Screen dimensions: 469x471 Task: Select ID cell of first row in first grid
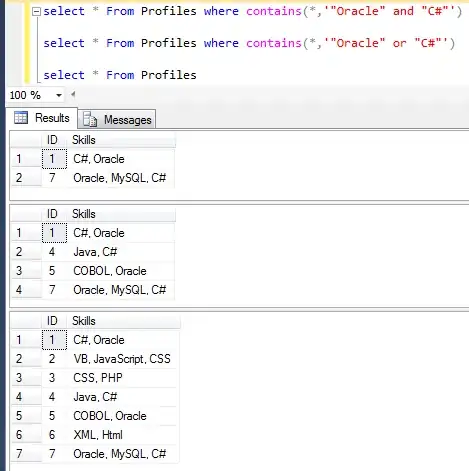pos(54,159)
